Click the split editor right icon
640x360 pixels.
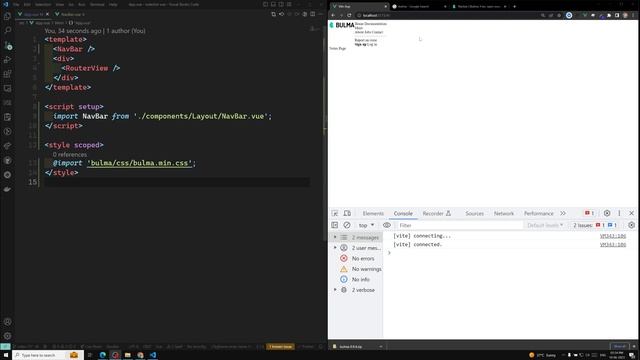click(313, 14)
